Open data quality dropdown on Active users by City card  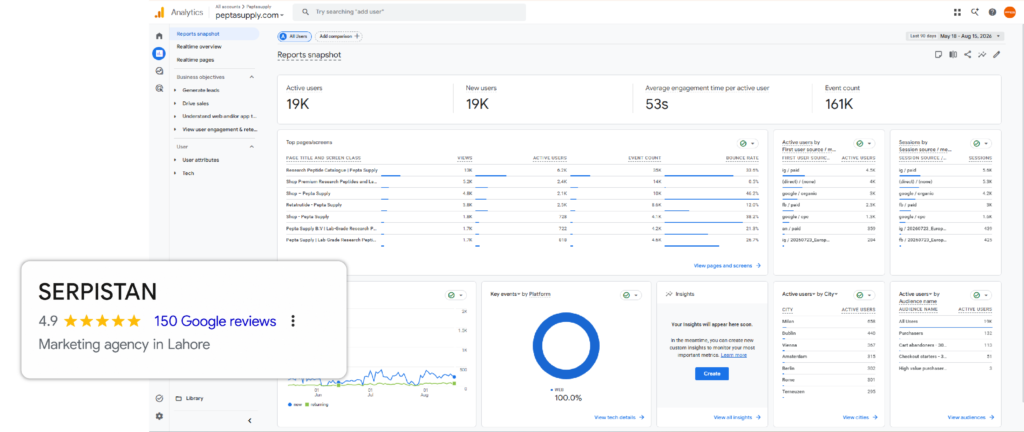tap(865, 295)
